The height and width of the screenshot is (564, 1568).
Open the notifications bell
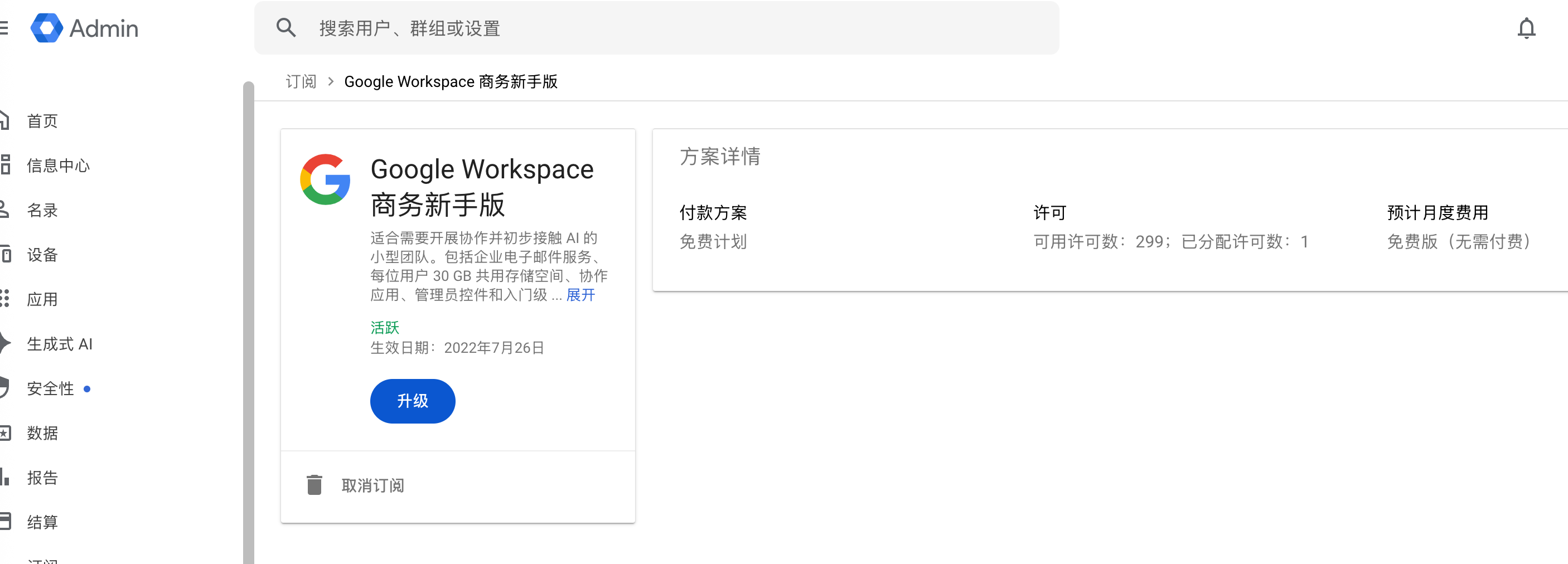coord(1526,28)
